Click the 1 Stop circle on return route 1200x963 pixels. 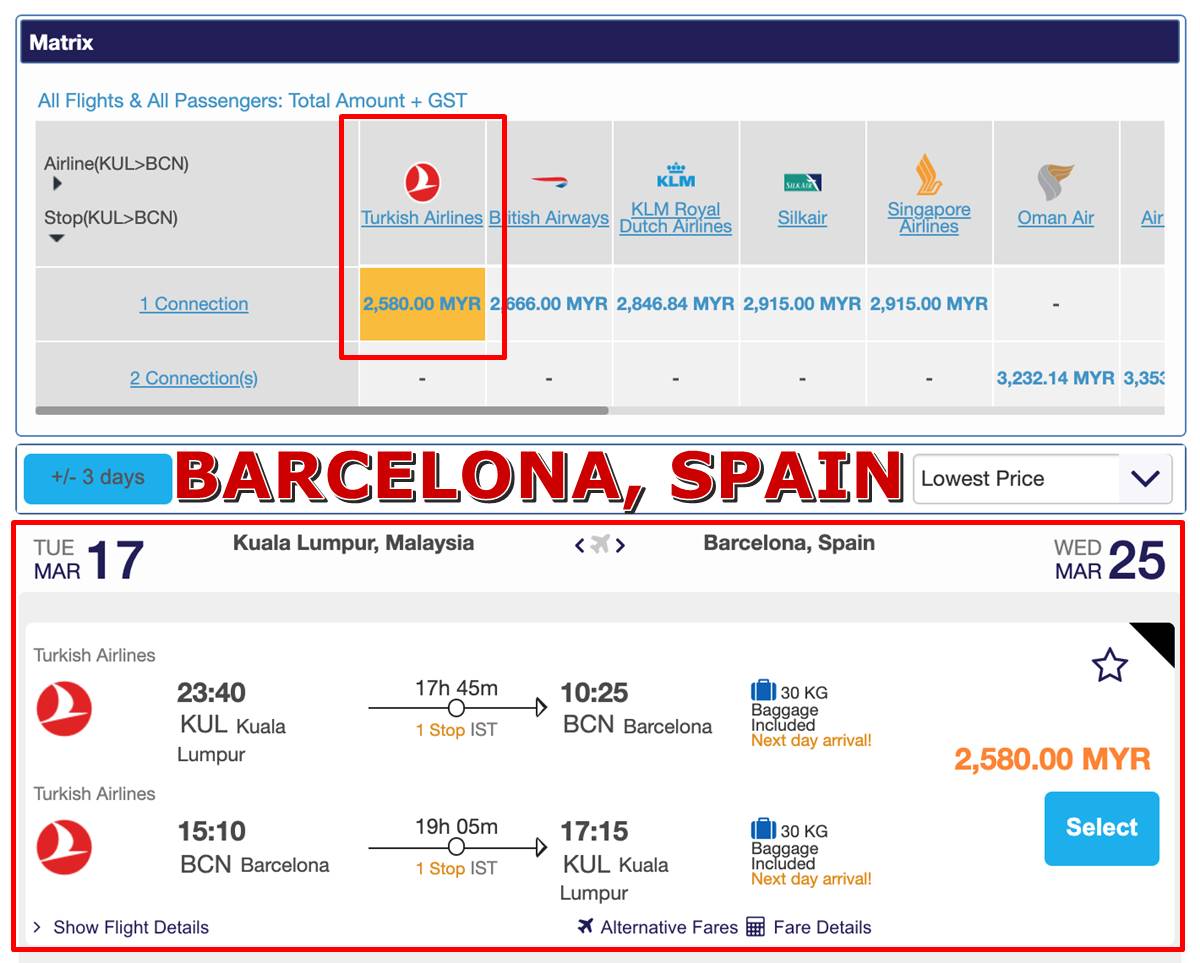[x=456, y=847]
